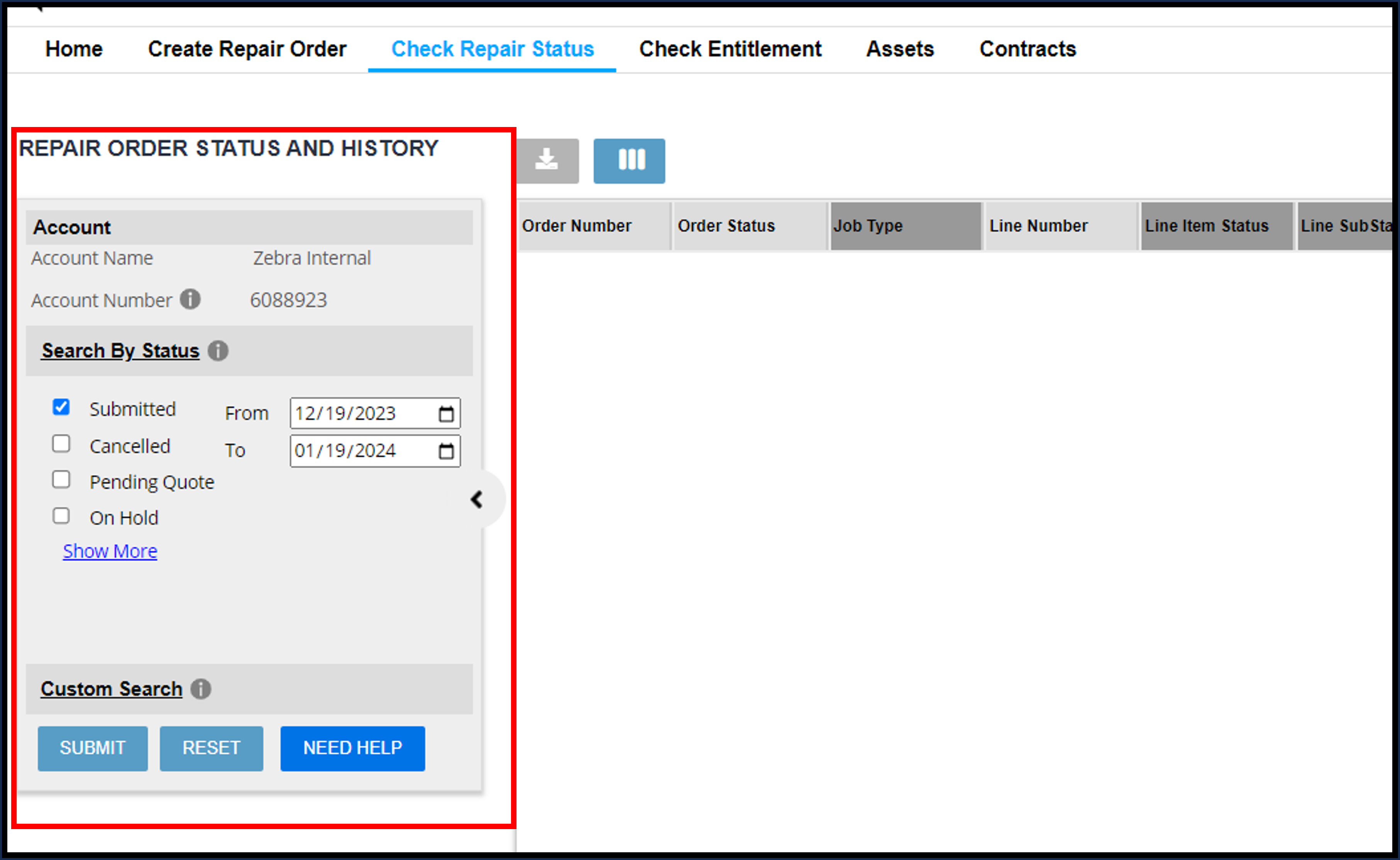Click the REPAIR ORDER STATUS AND HISTORY heading
This screenshot has width=1400, height=860.
click(229, 149)
